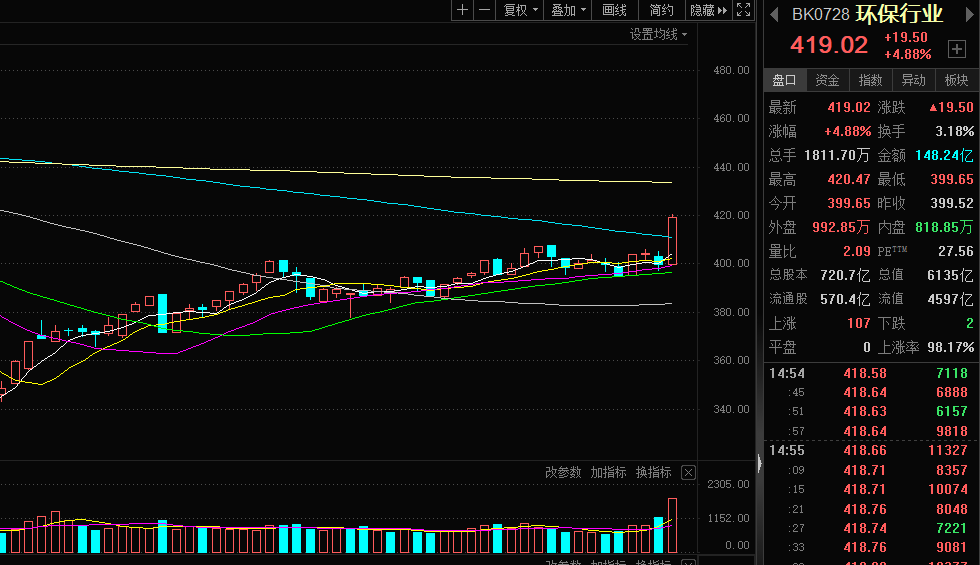Hide side panel with 隐藏 button

click(x=708, y=10)
